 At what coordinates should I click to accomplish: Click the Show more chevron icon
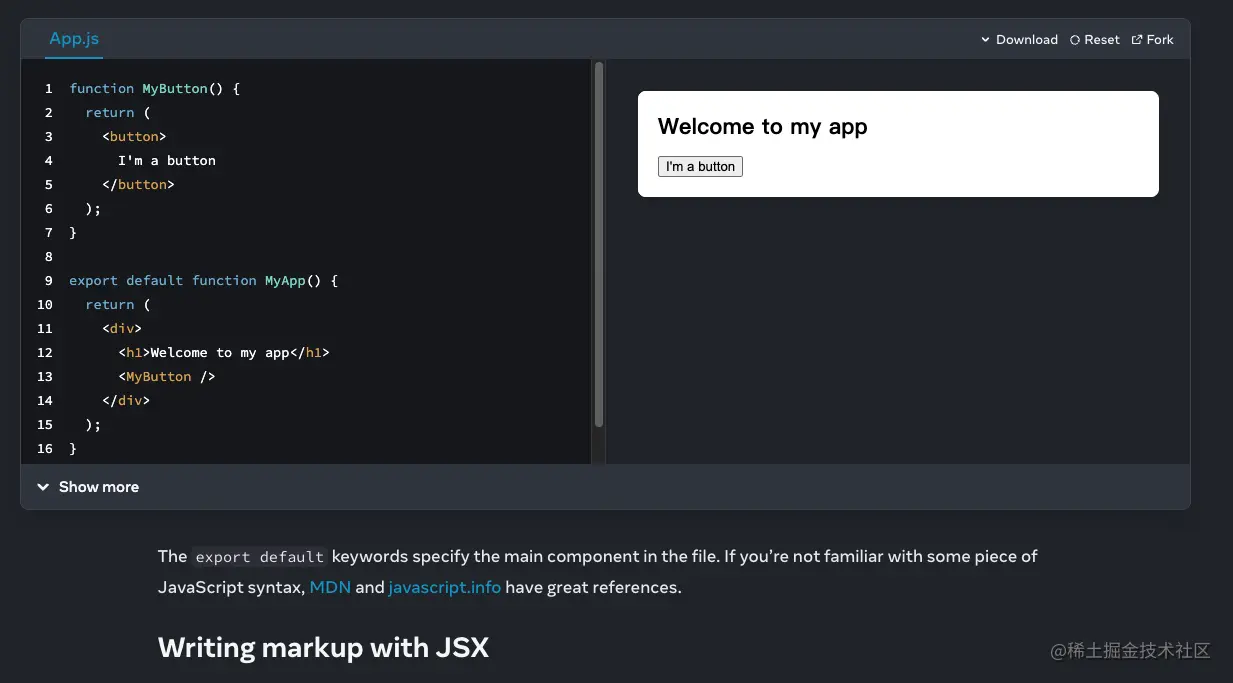(x=43, y=487)
